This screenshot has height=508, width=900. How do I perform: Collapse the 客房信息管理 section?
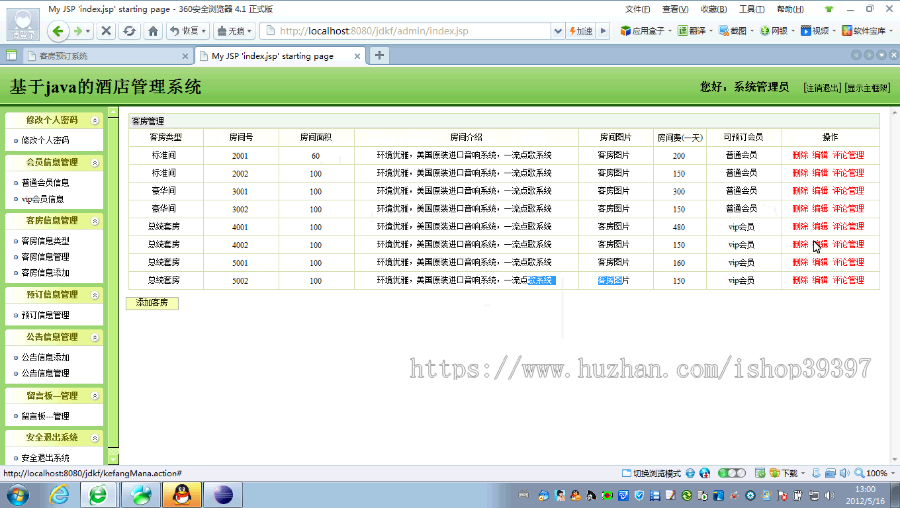tap(95, 221)
